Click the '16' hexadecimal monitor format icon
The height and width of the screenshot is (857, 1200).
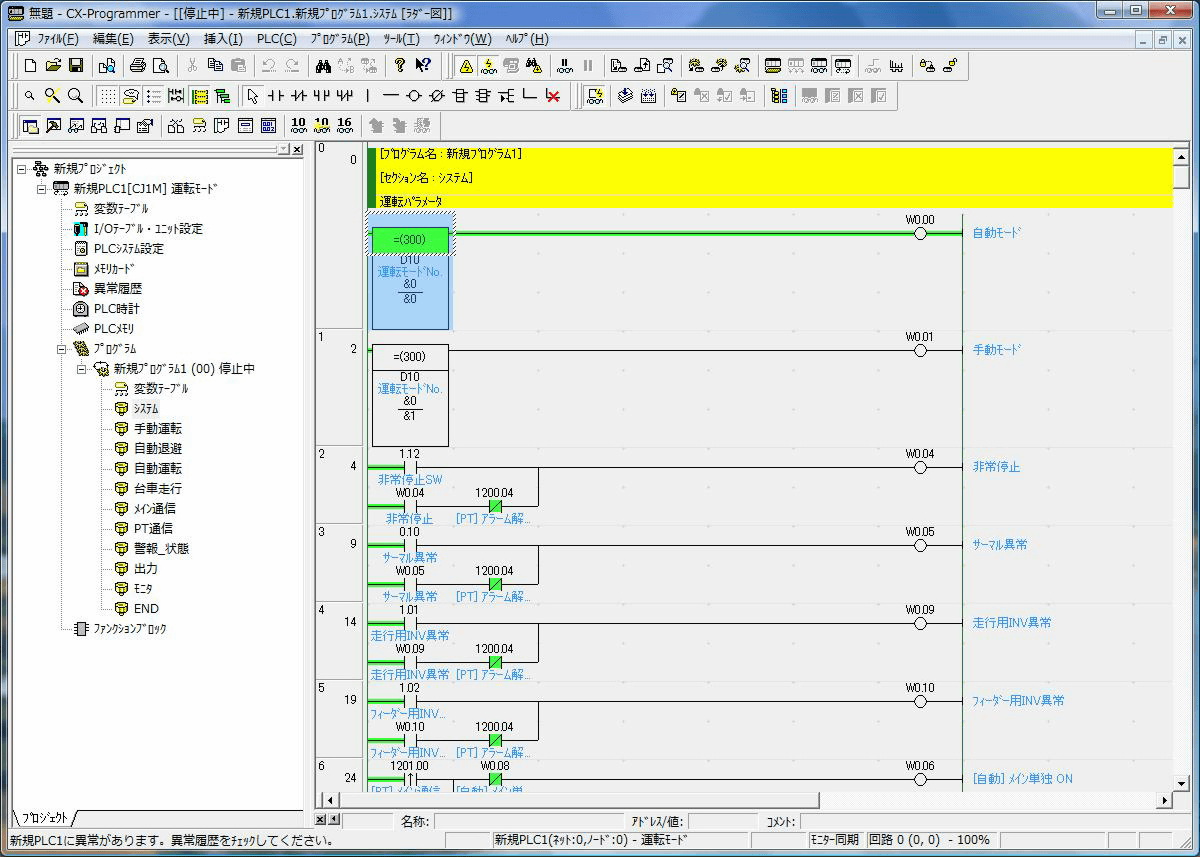click(x=344, y=126)
